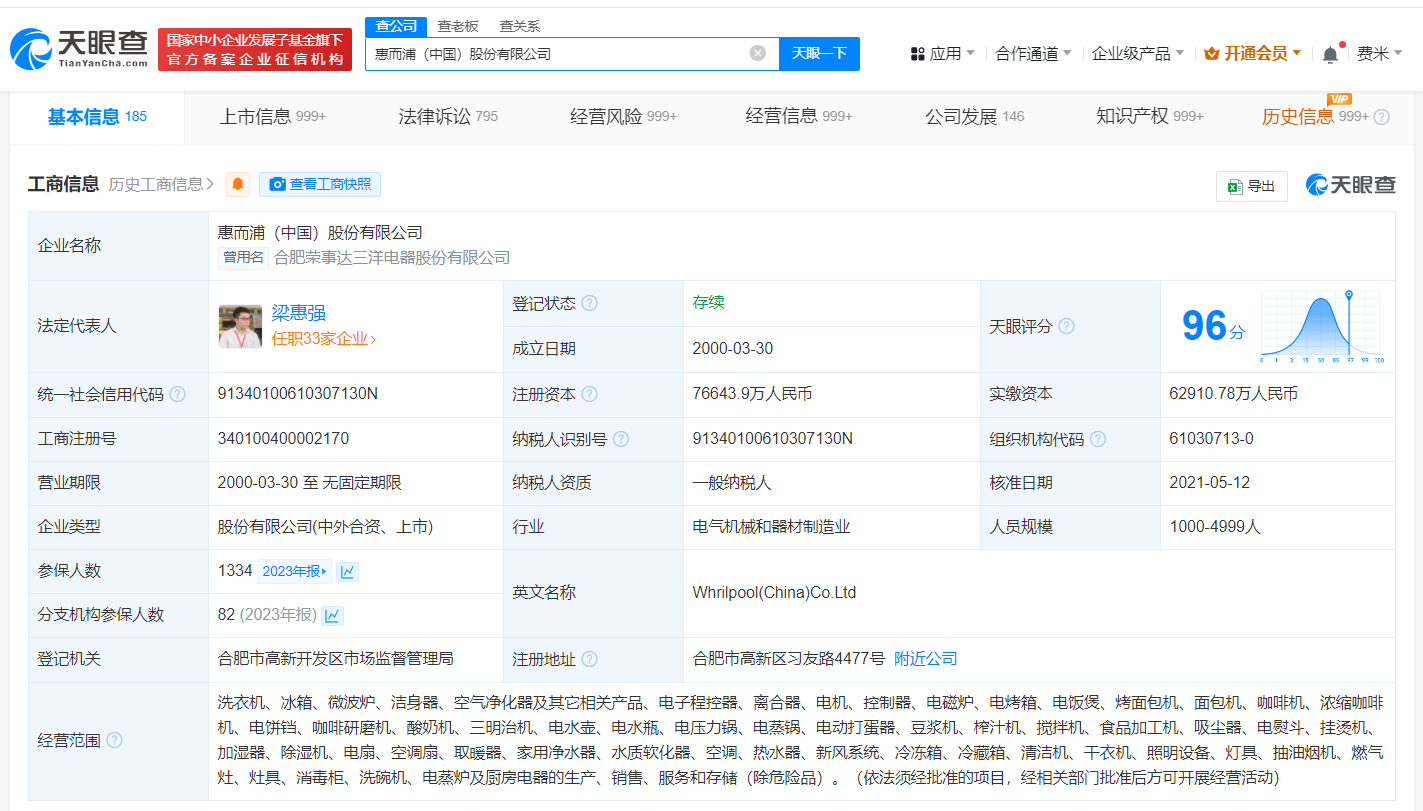This screenshot has height=811, width=1423.
Task: Click the photo of 梁惠强
Action: pyautogui.click(x=240, y=326)
